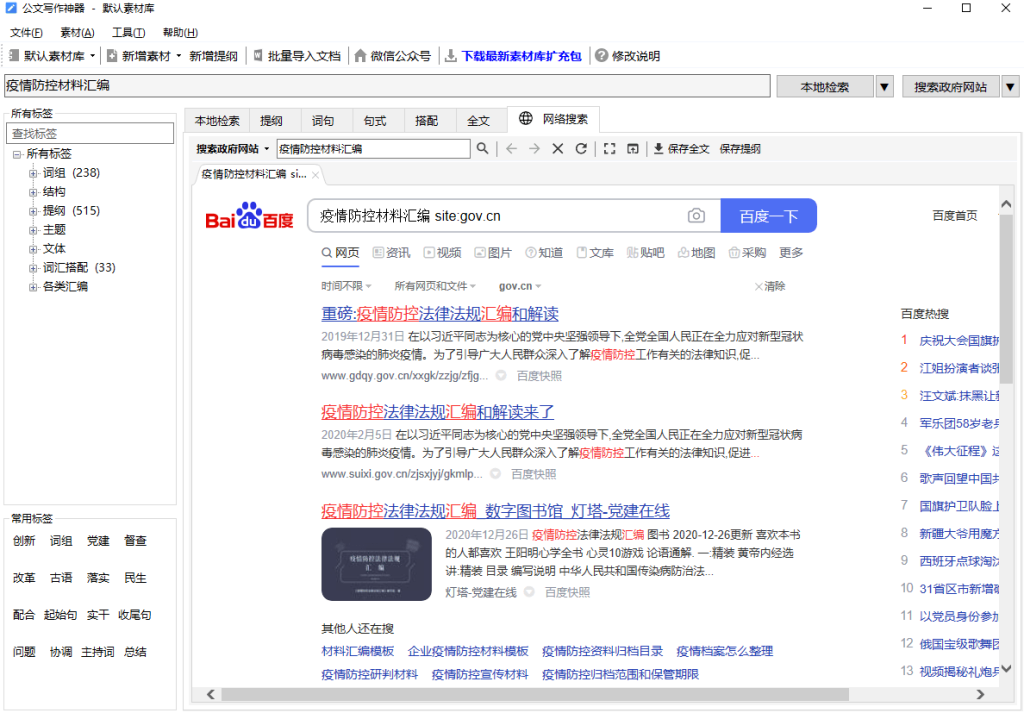The image size is (1024, 713).
Task: Go back using the browser back arrow
Action: coord(510,148)
